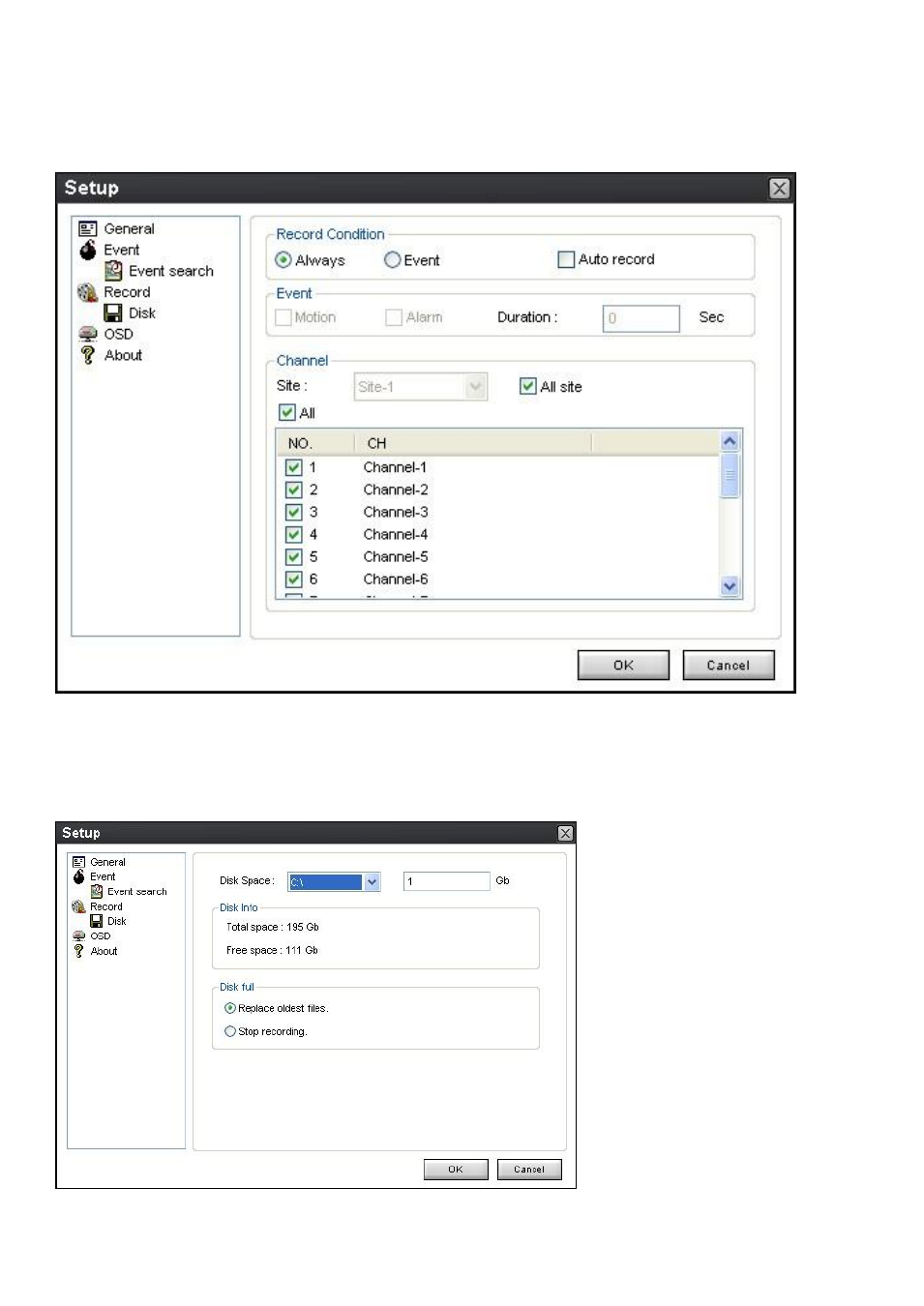This screenshot has height=1306, width=924.
Task: Click Event bomb icon in lower Setup window
Action: pyautogui.click(x=79, y=876)
